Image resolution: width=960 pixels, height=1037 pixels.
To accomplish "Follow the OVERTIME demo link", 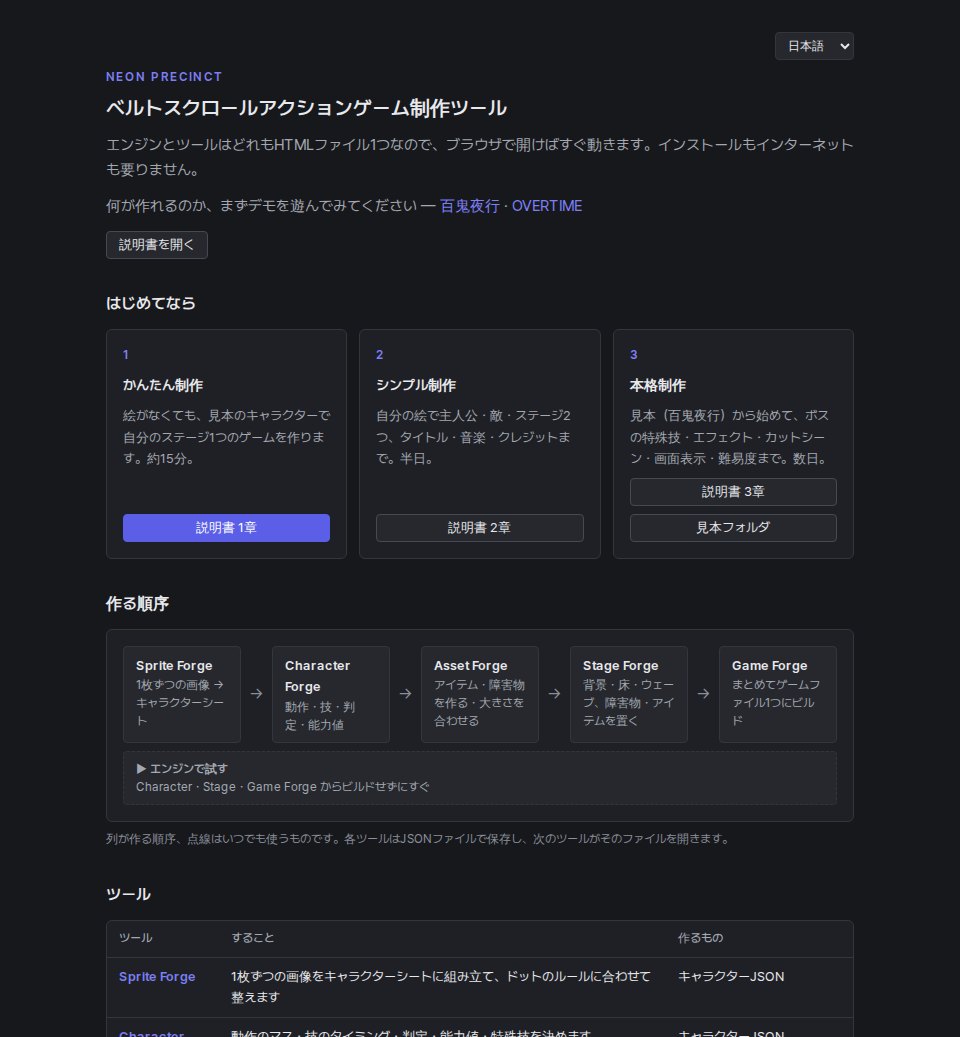I will click(547, 206).
